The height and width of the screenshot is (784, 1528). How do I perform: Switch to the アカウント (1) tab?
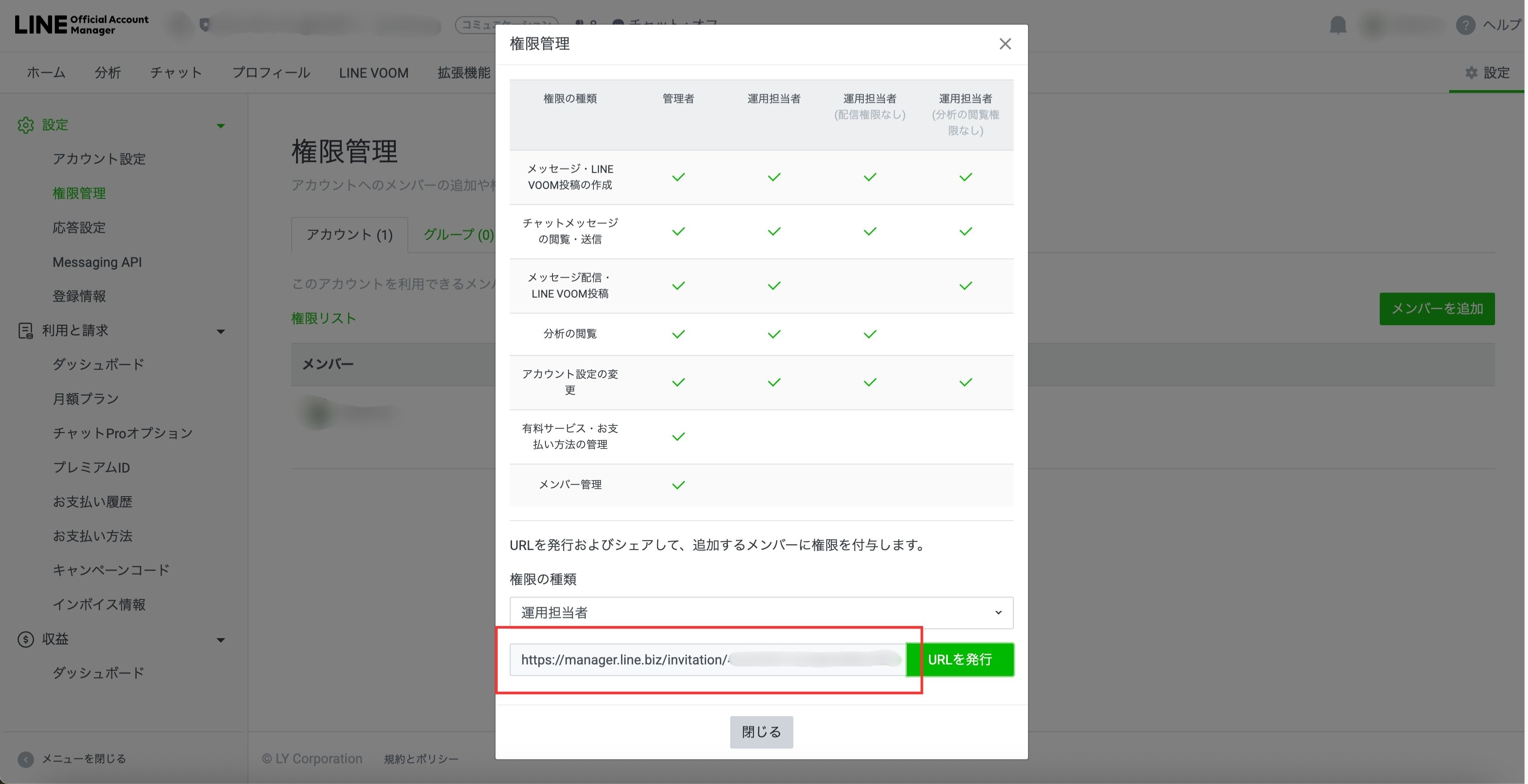pyautogui.click(x=349, y=234)
